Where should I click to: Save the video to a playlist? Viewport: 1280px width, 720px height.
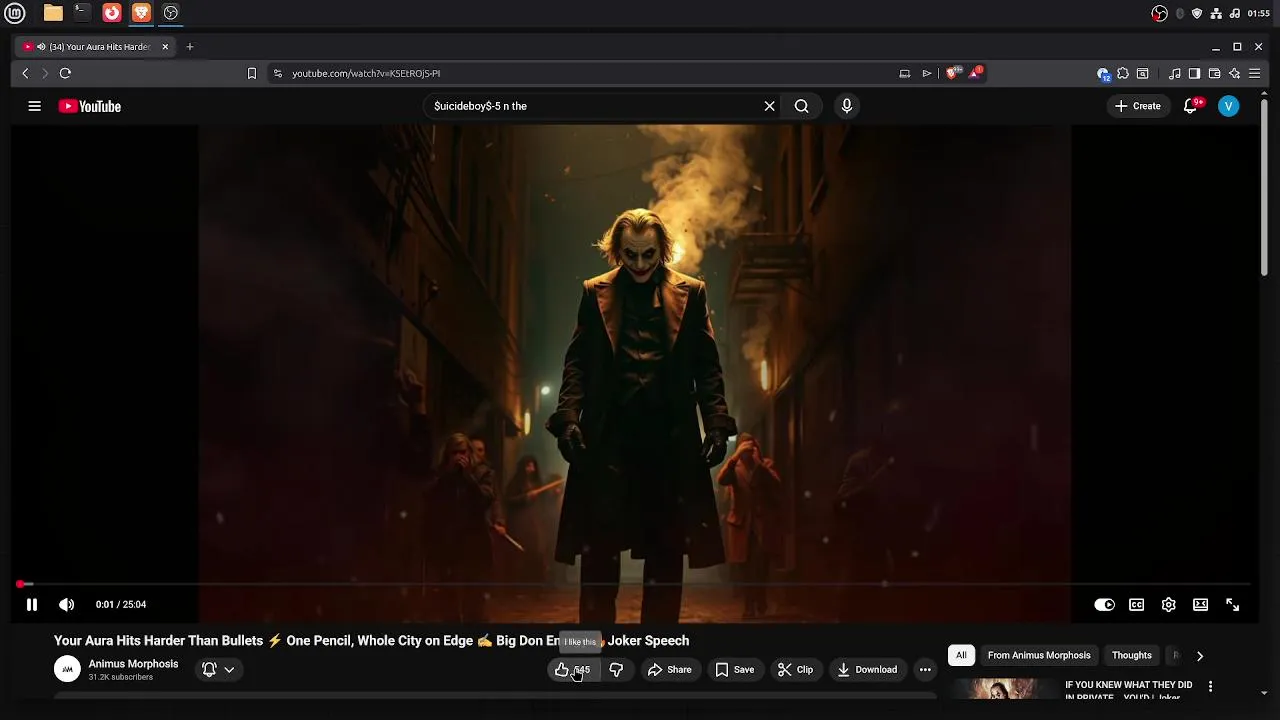click(734, 670)
